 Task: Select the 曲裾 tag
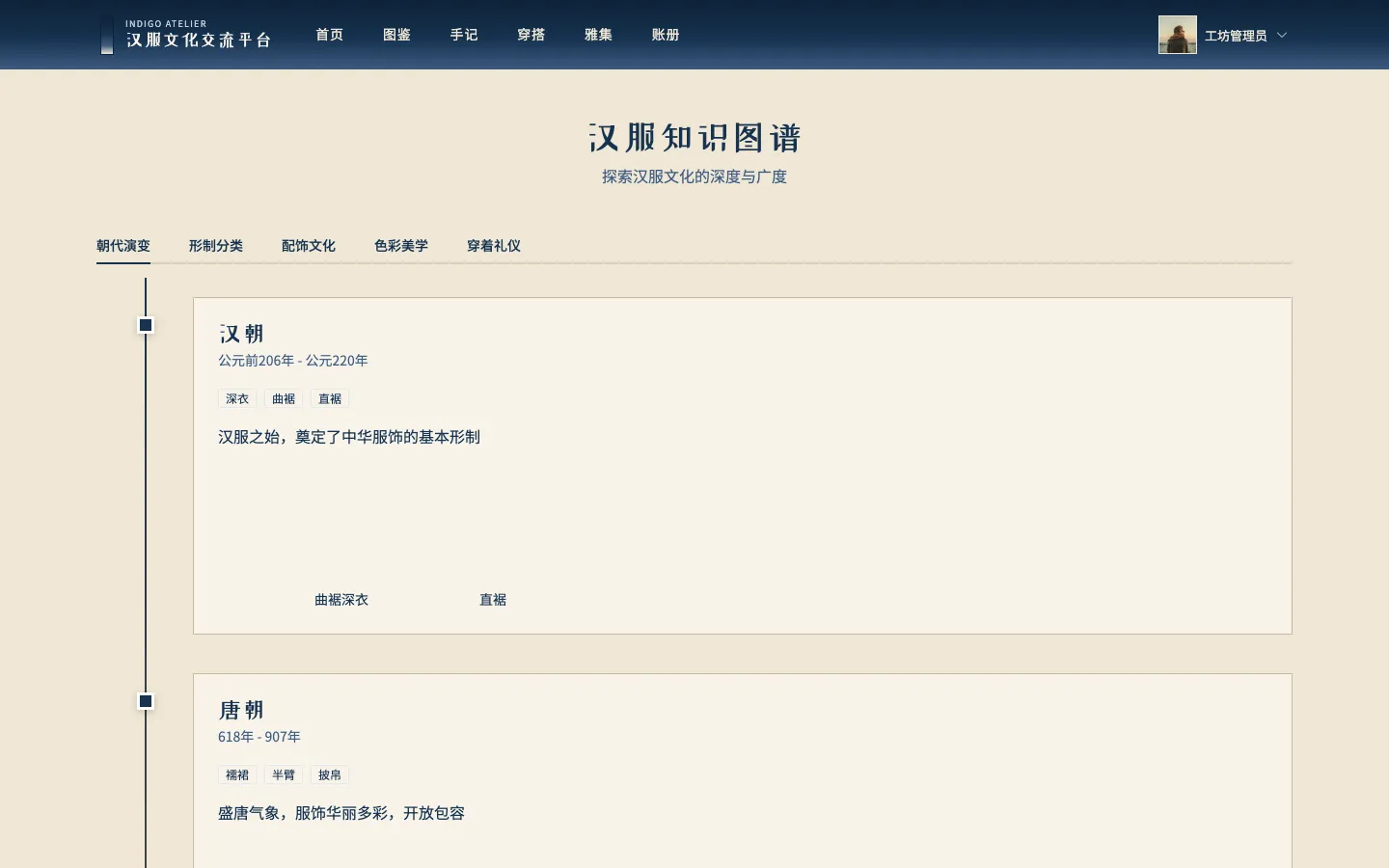284,398
